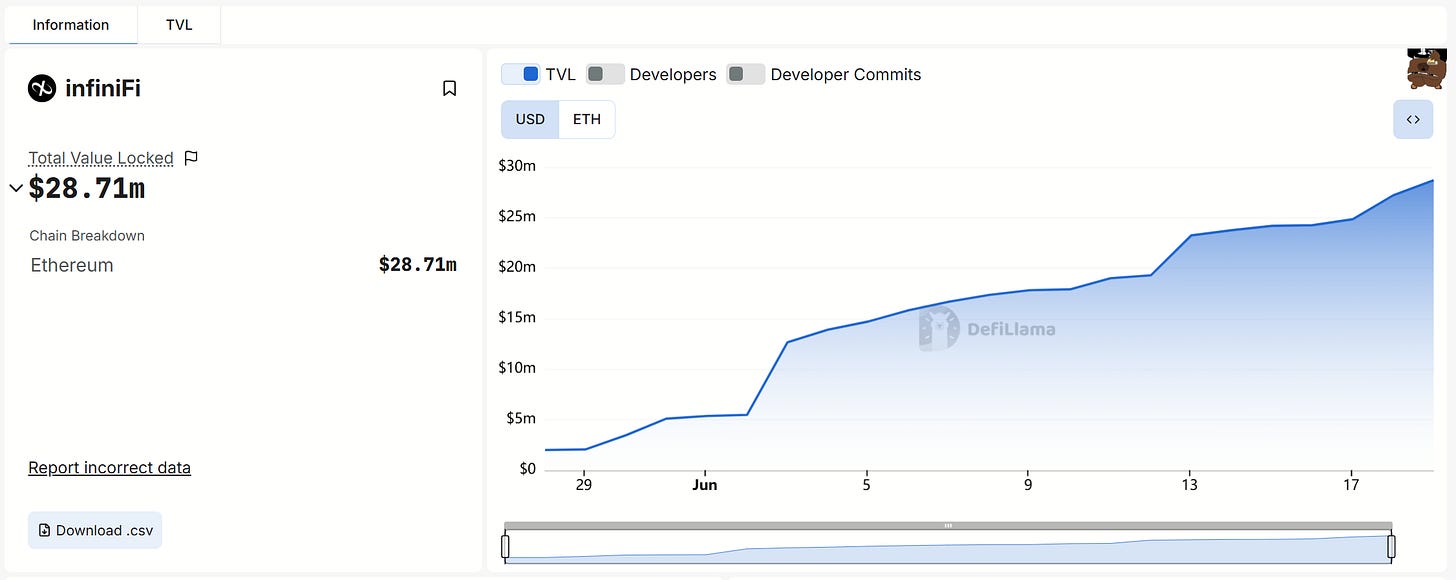
Task: Click Report incorrect data link
Action: pyautogui.click(x=109, y=467)
